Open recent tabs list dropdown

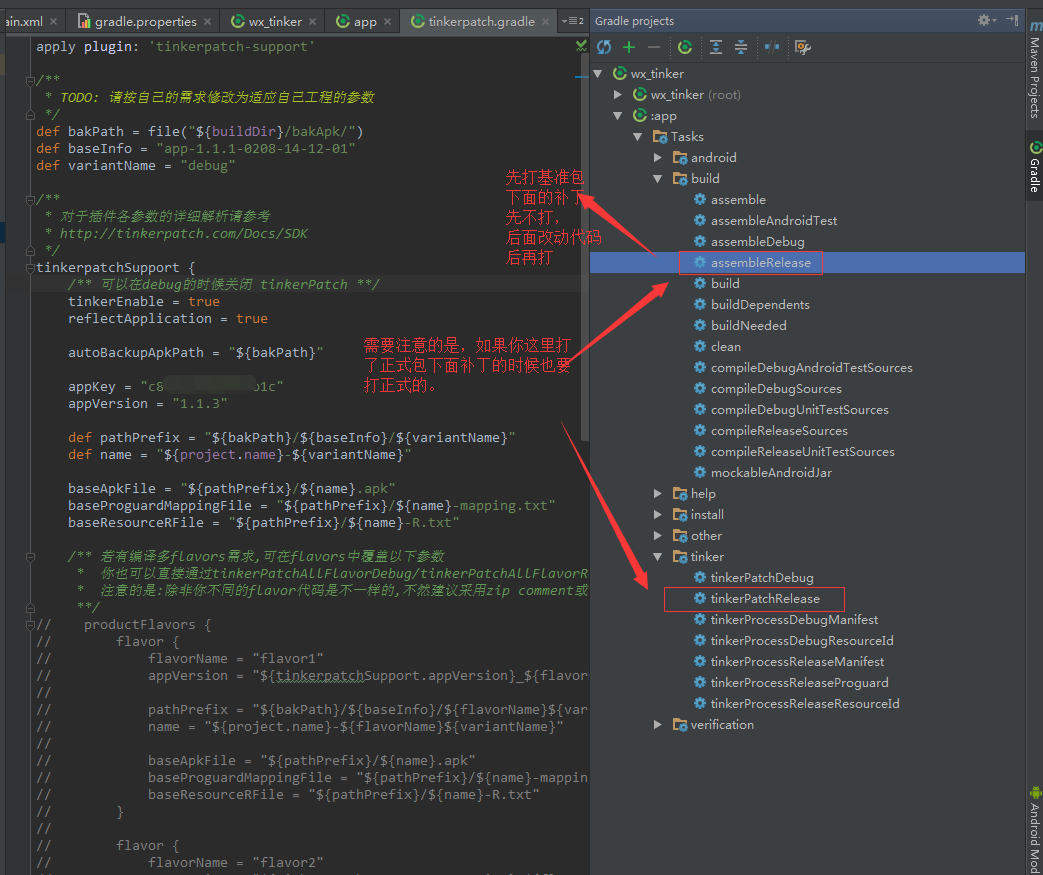coord(572,21)
